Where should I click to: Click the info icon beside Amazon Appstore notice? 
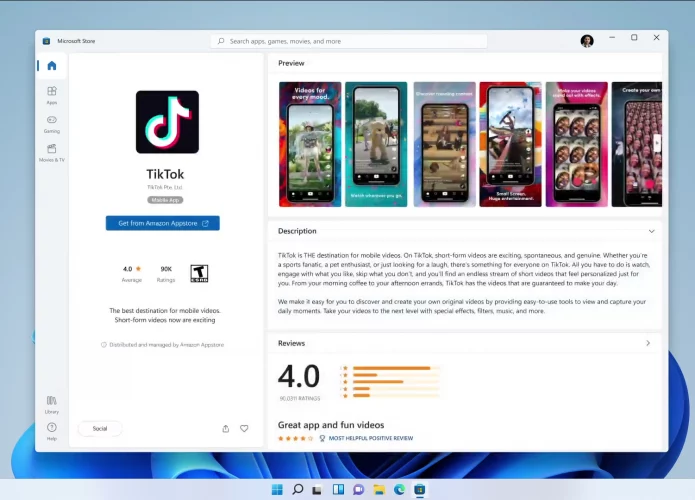[104, 345]
